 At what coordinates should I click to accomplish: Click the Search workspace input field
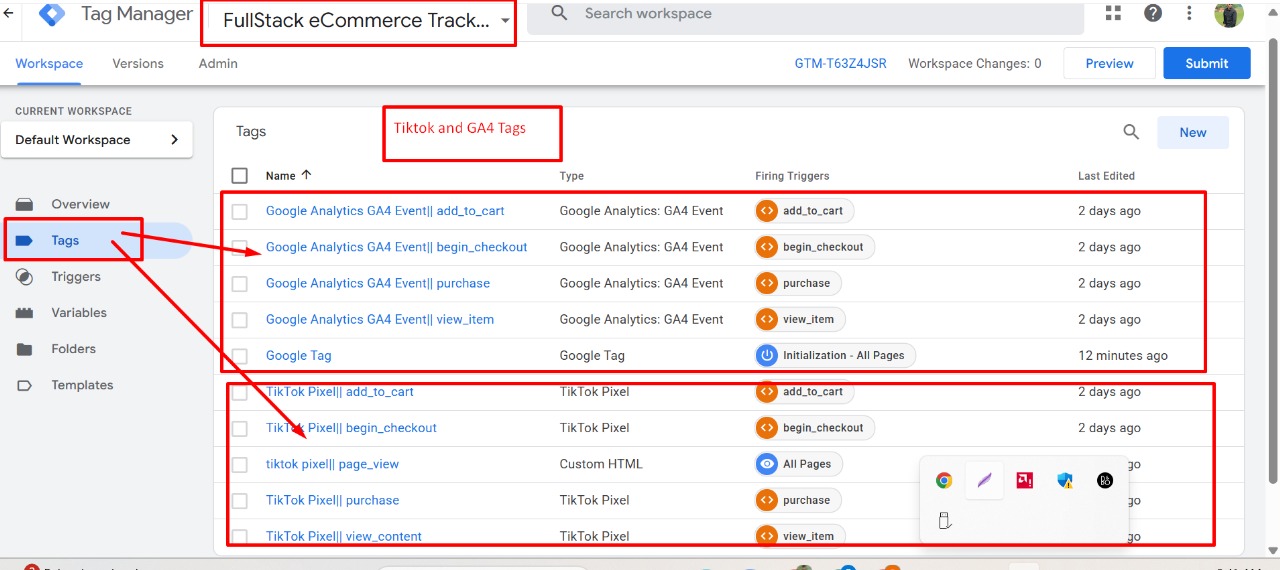[x=805, y=14]
